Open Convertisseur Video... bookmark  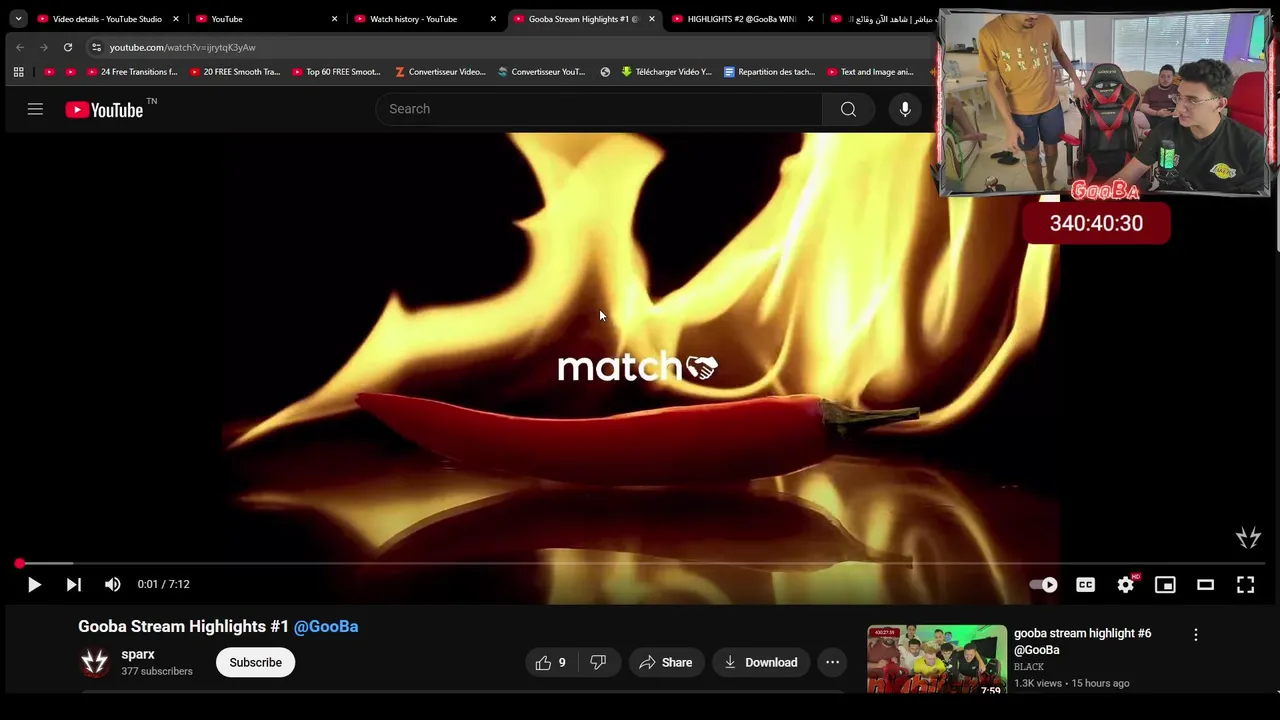(x=441, y=72)
